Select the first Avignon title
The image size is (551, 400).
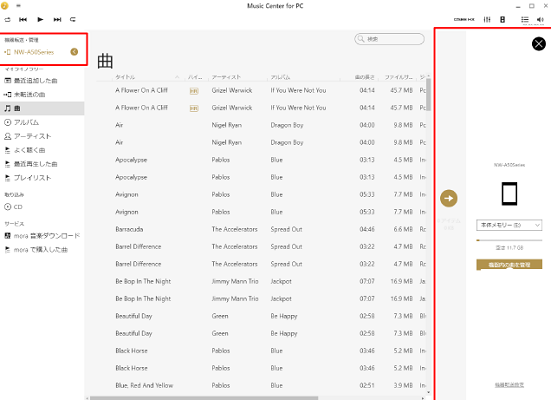[127, 195]
